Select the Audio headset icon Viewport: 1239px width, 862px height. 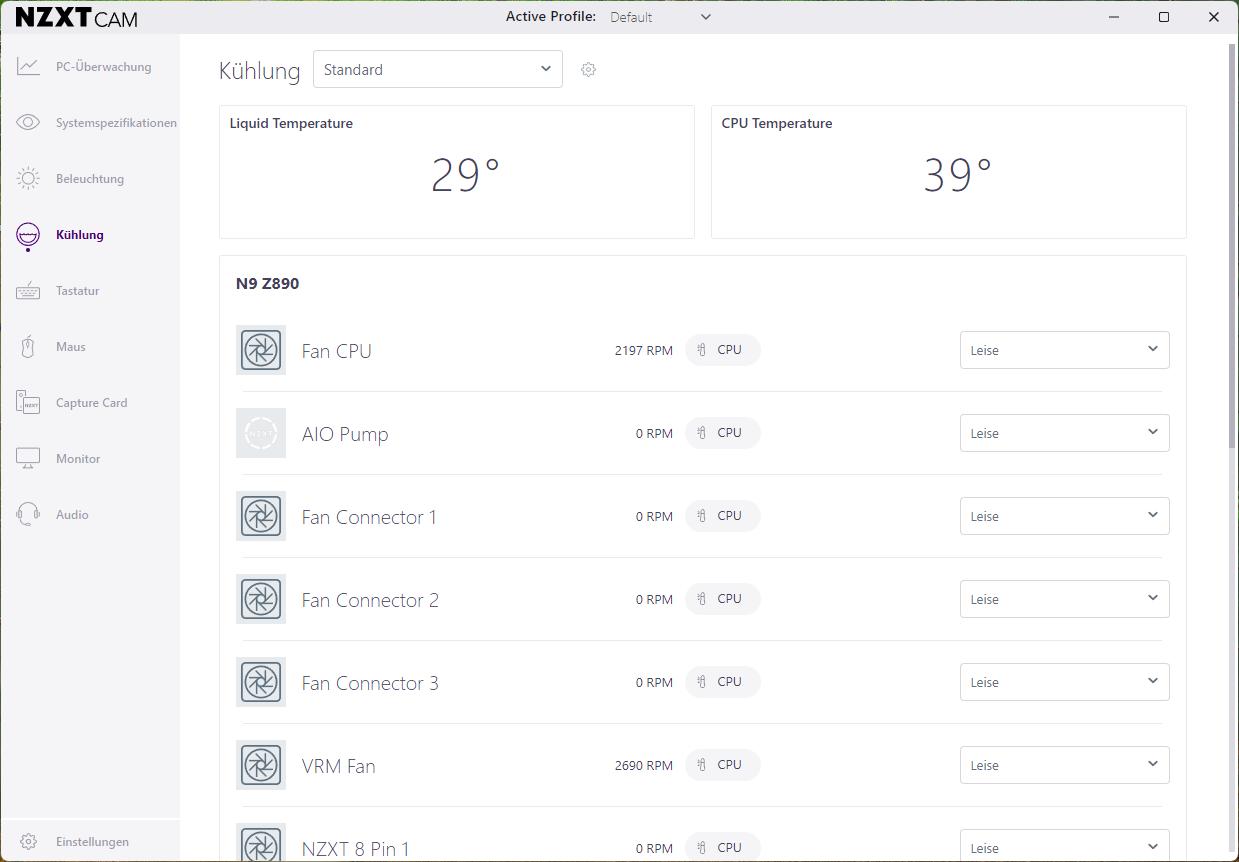[x=28, y=515]
